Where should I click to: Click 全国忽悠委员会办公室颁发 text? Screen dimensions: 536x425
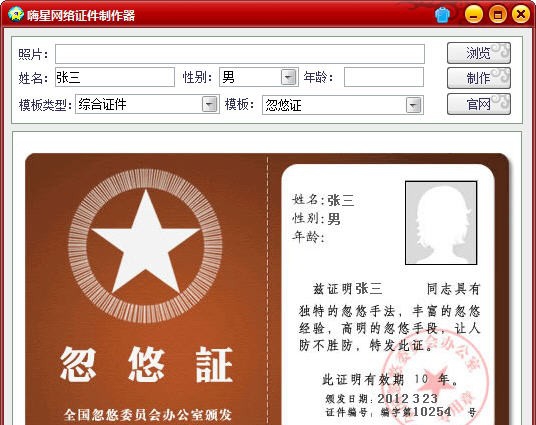tap(148, 414)
